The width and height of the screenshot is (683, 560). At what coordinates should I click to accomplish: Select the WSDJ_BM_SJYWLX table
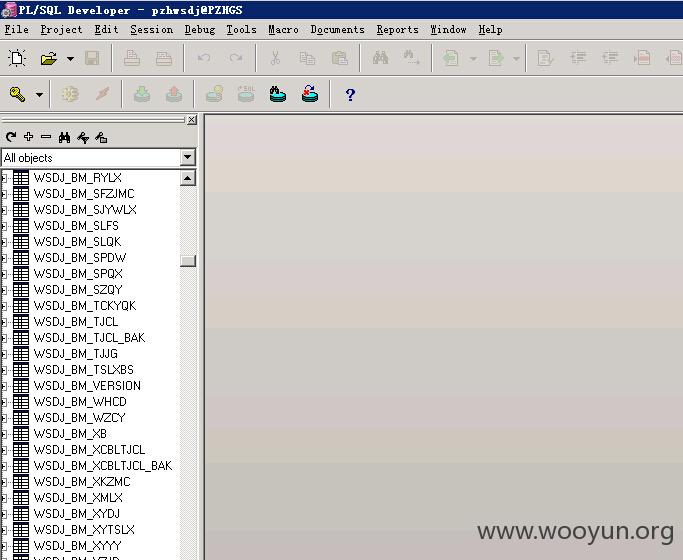(85, 210)
